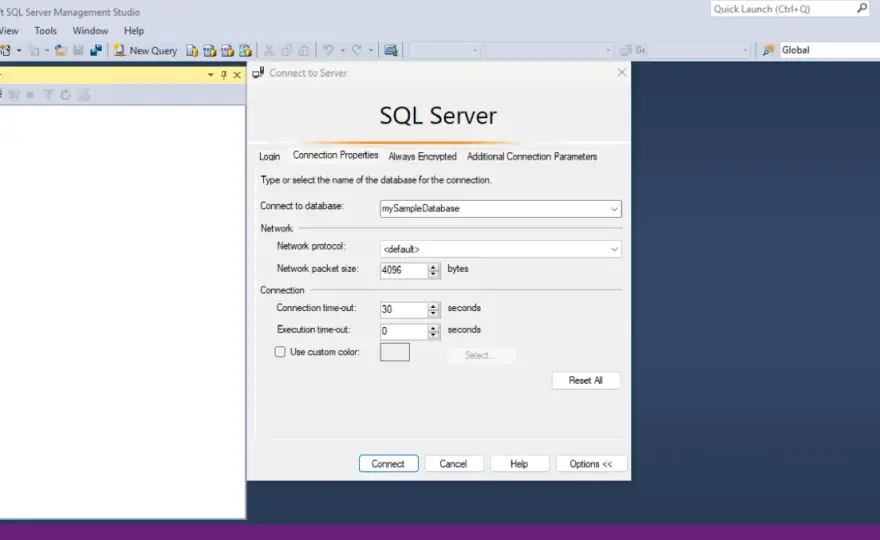Click the Help button in dialog
The width and height of the screenshot is (880, 540).
tap(519, 464)
